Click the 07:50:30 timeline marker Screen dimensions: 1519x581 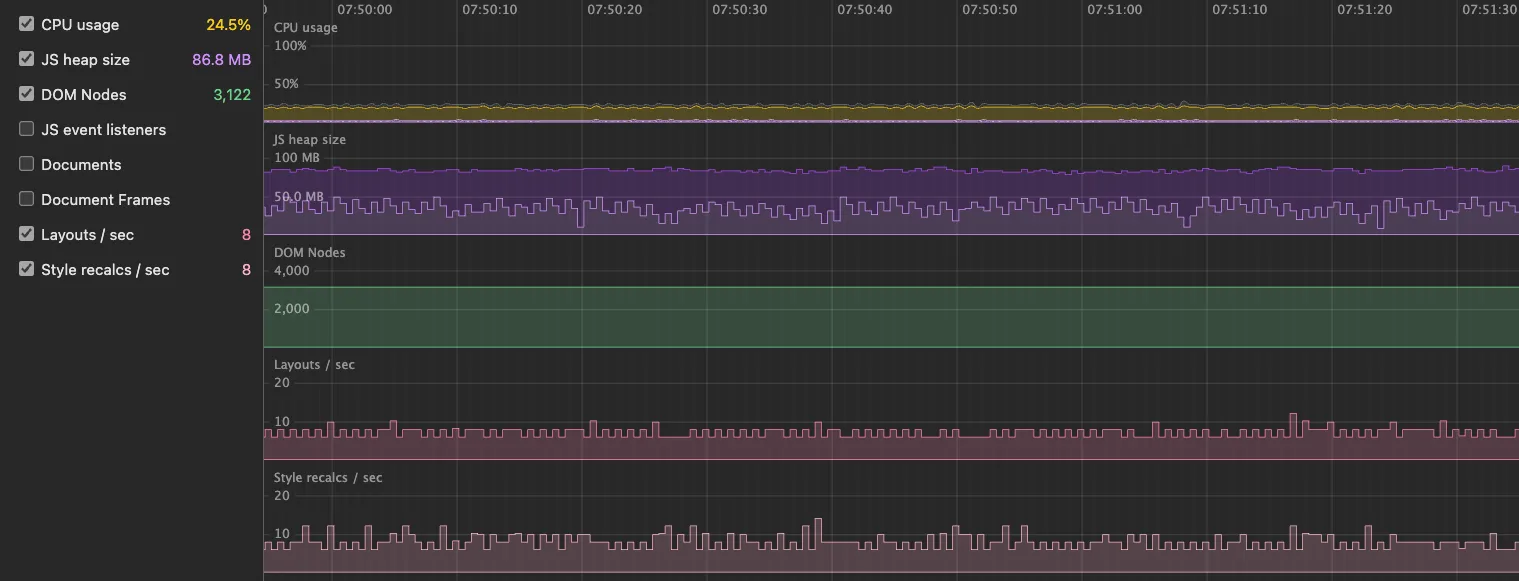point(740,9)
